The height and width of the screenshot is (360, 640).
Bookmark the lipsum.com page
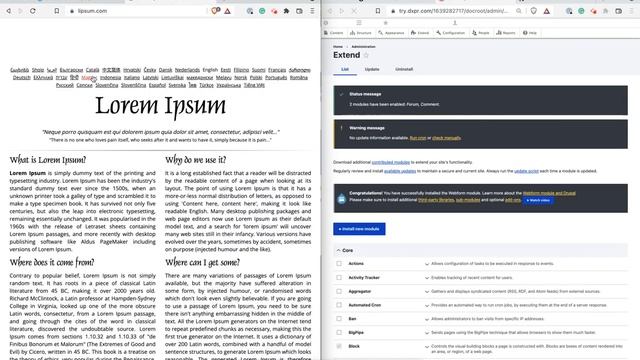pos(57,11)
